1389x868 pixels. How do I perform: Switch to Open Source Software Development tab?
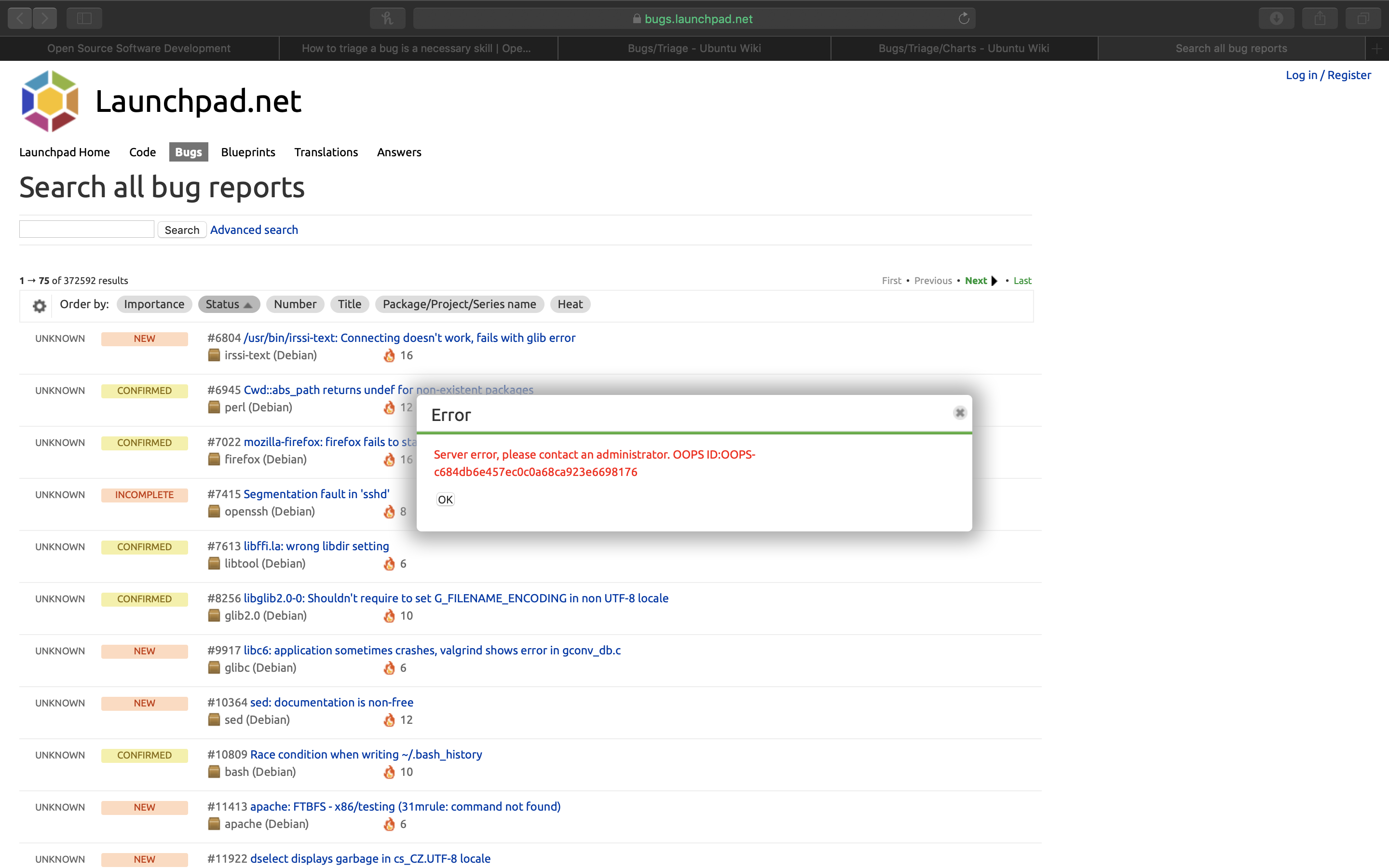coord(139,49)
